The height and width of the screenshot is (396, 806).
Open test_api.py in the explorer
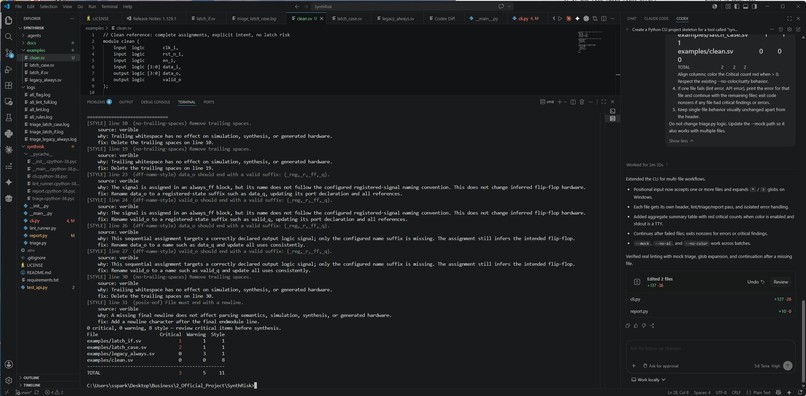coord(47,287)
